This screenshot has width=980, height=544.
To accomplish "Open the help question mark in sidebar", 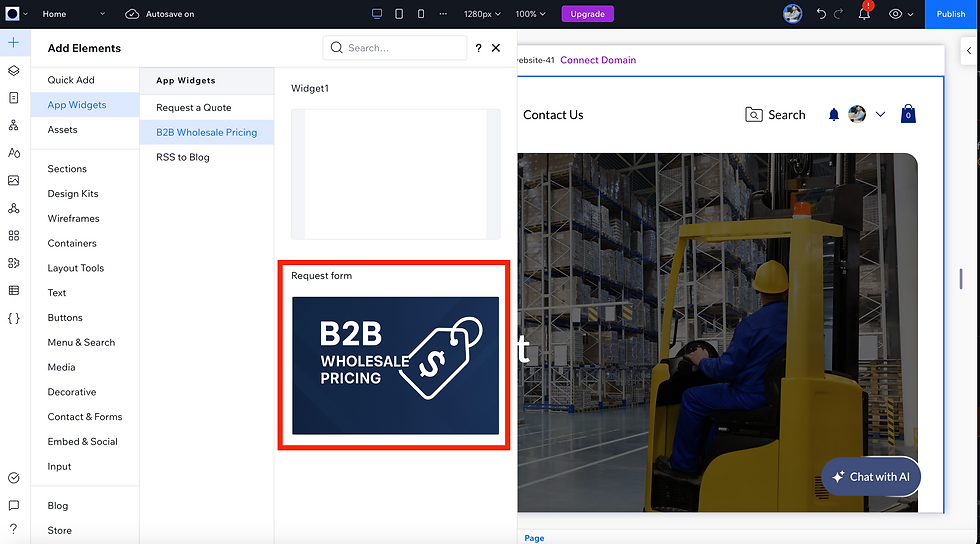I will tap(14, 529).
